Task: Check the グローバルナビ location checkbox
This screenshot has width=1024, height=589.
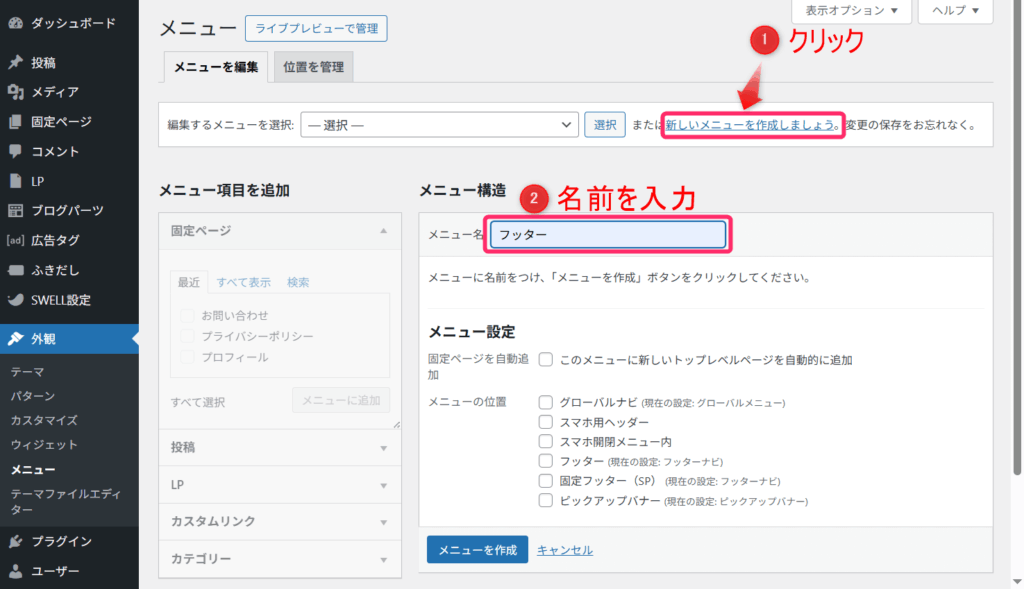Action: [x=546, y=402]
